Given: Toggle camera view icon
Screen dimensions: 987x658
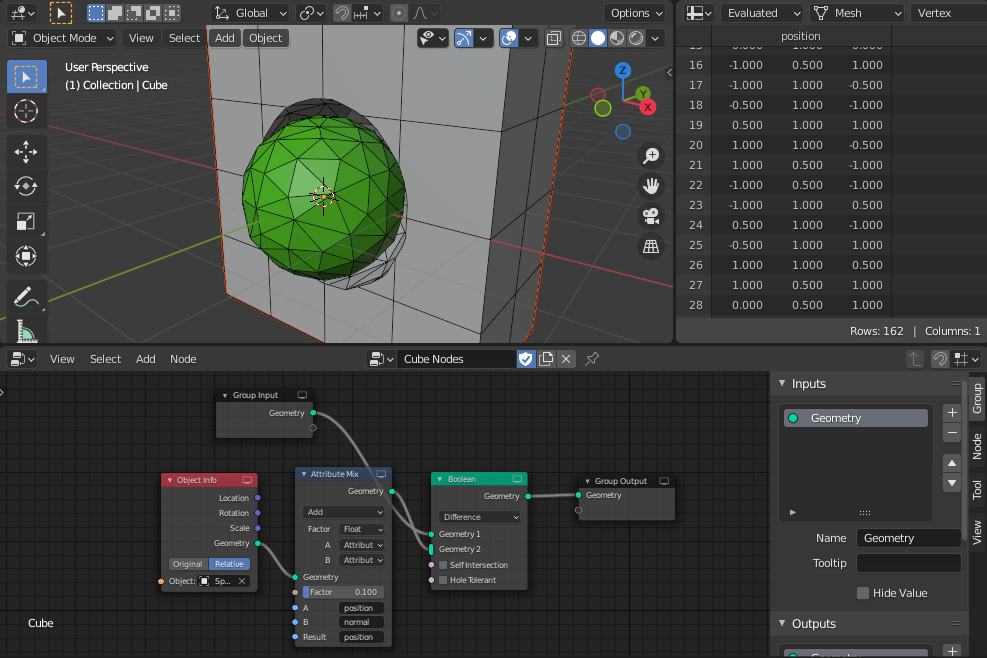Looking at the screenshot, I should point(651,216).
